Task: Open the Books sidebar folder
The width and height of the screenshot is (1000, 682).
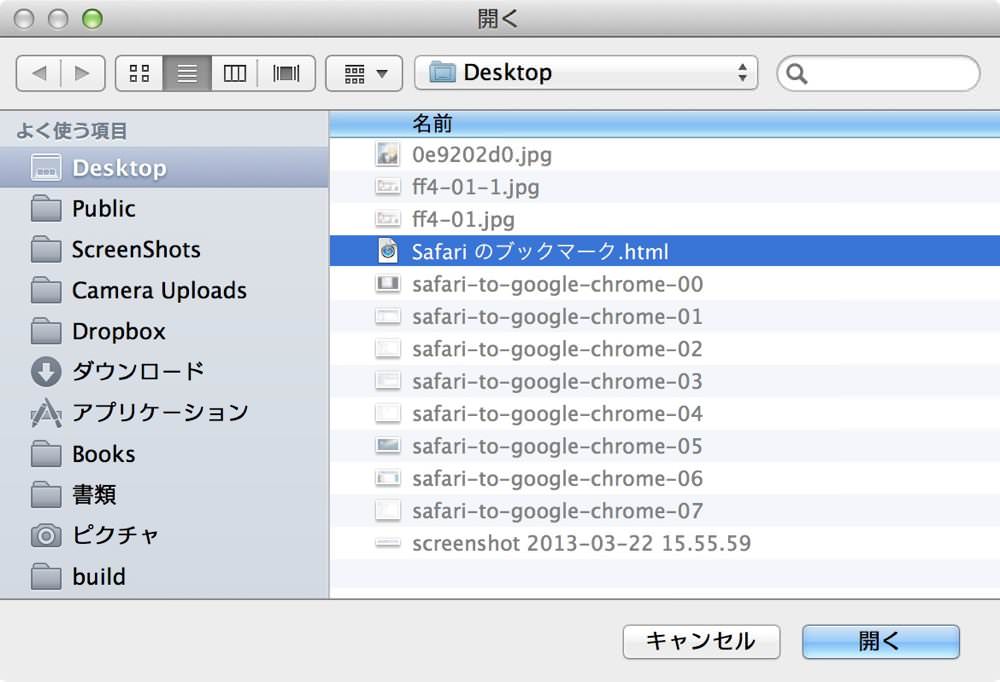Action: tap(165, 454)
